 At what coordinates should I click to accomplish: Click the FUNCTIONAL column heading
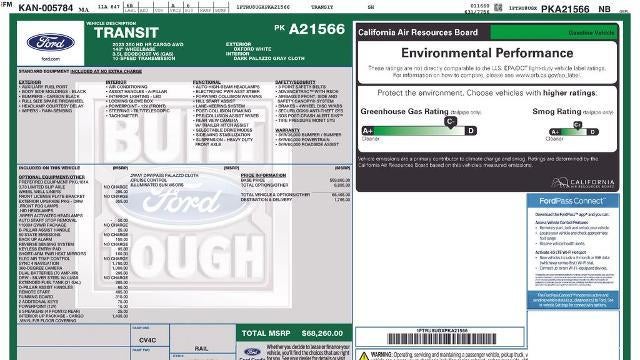[207, 82]
